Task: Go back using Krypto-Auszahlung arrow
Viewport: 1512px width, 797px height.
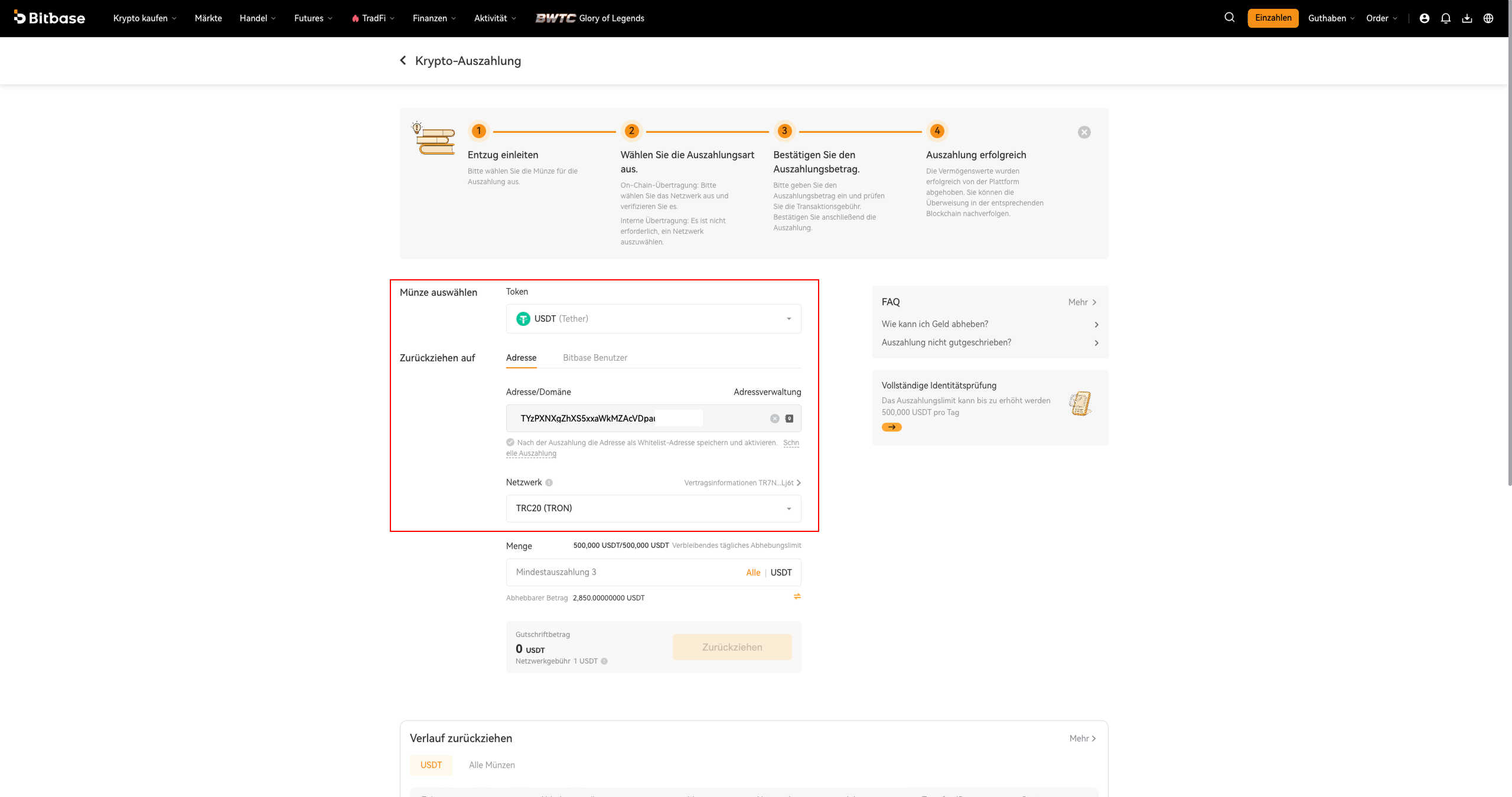Action: 403,60
